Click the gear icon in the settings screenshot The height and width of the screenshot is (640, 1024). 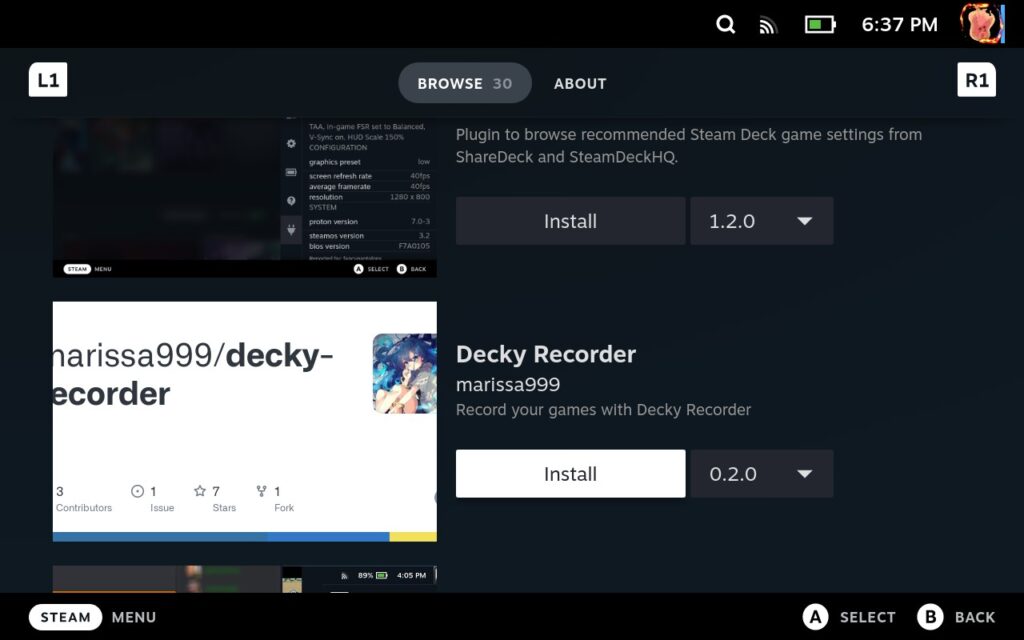click(291, 144)
